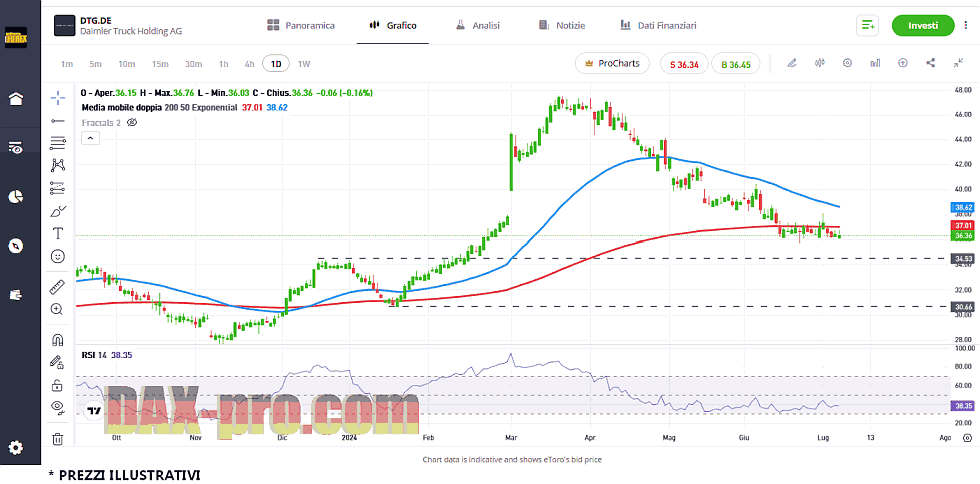The width and height of the screenshot is (980, 484).
Task: Click the blue 38.62 price axis label
Action: [x=960, y=206]
